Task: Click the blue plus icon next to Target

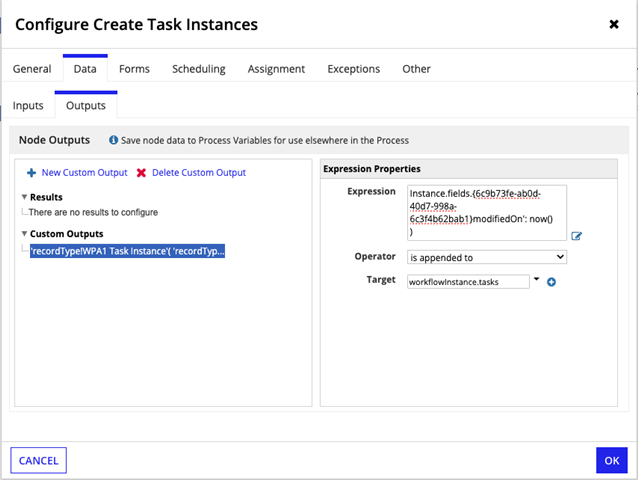Action: (x=551, y=282)
